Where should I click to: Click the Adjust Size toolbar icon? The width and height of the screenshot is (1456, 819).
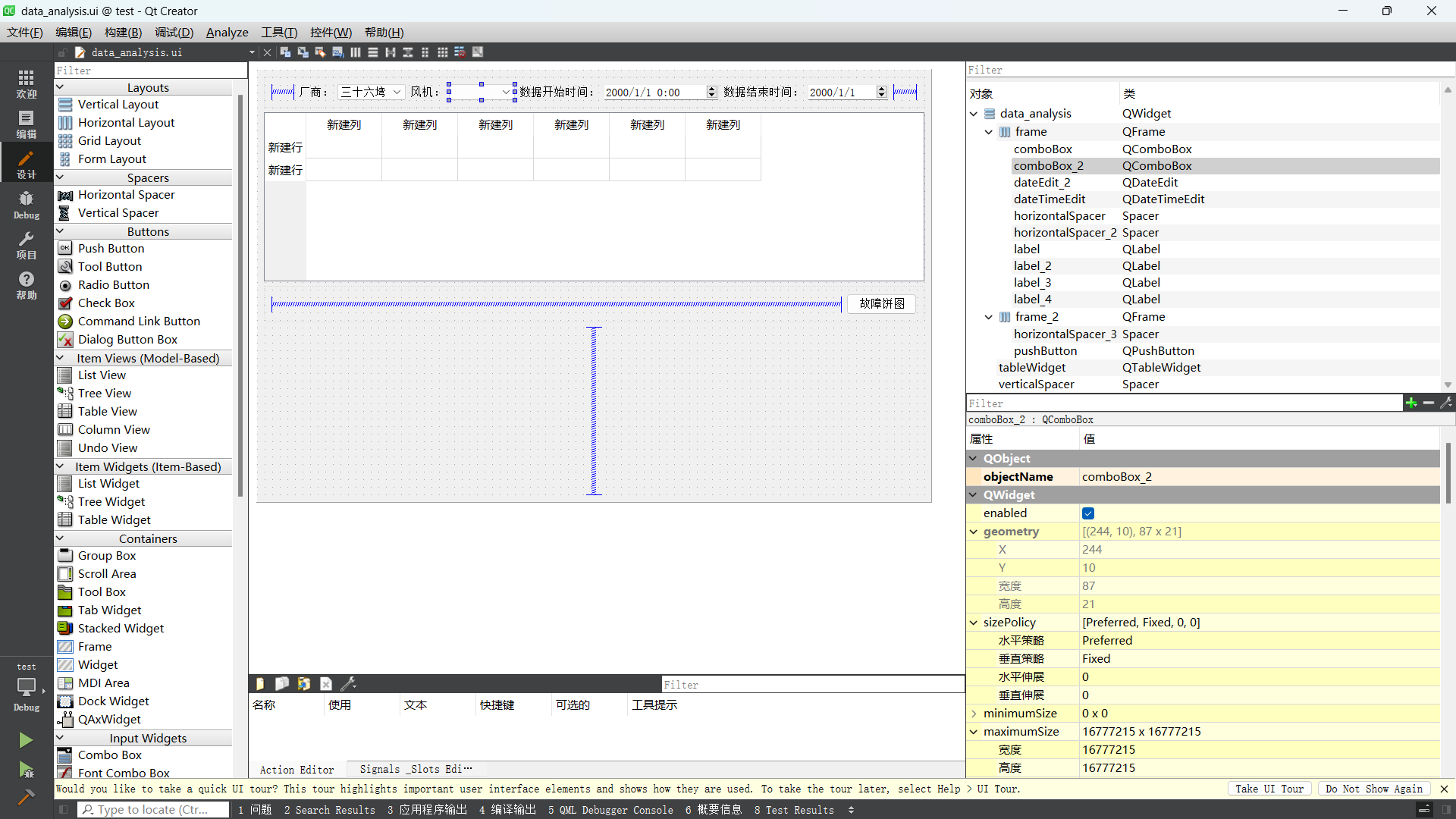(477, 52)
